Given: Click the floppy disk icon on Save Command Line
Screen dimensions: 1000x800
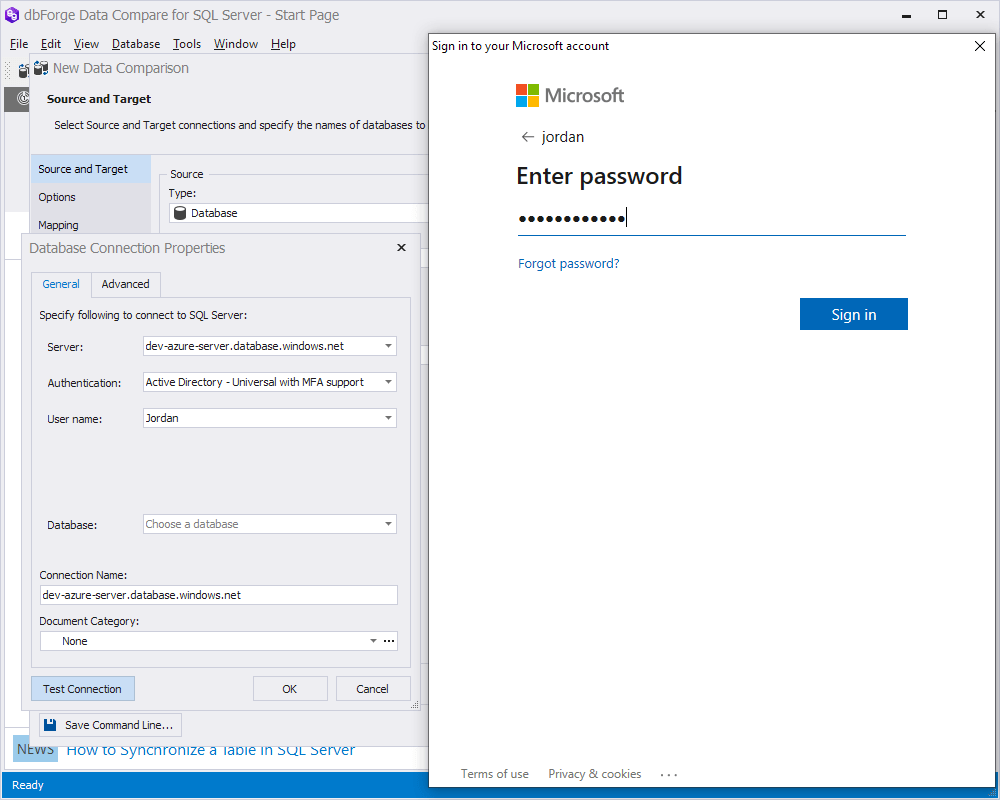Looking at the screenshot, I should pos(48,724).
